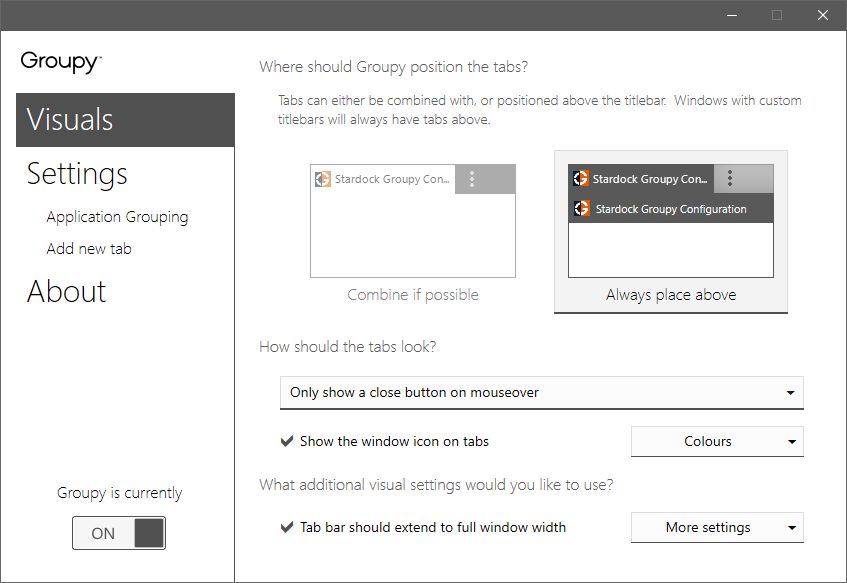This screenshot has width=847, height=583.
Task: Toggle Groupy ON/OFF switch
Action: tap(119, 533)
